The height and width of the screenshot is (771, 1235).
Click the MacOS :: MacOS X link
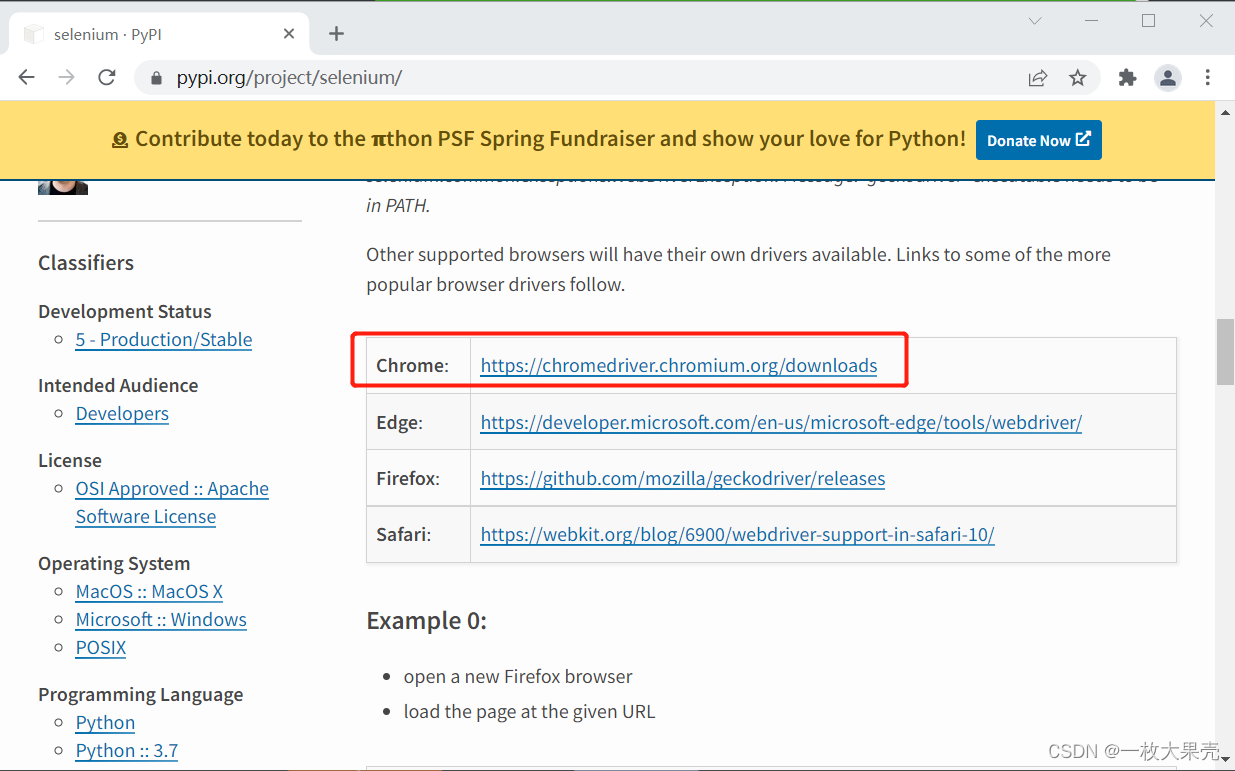coord(149,592)
